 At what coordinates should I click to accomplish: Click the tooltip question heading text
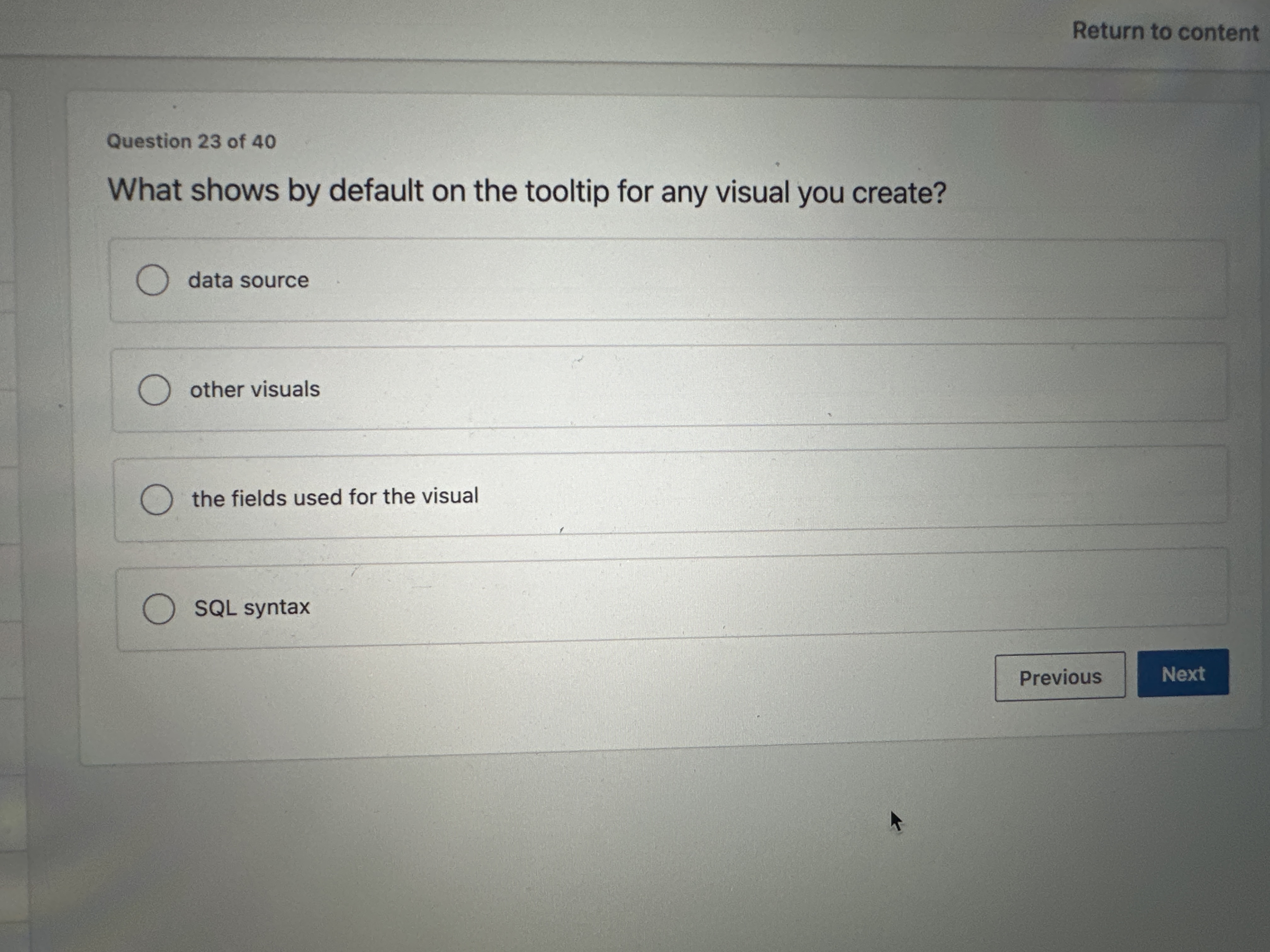[526, 191]
